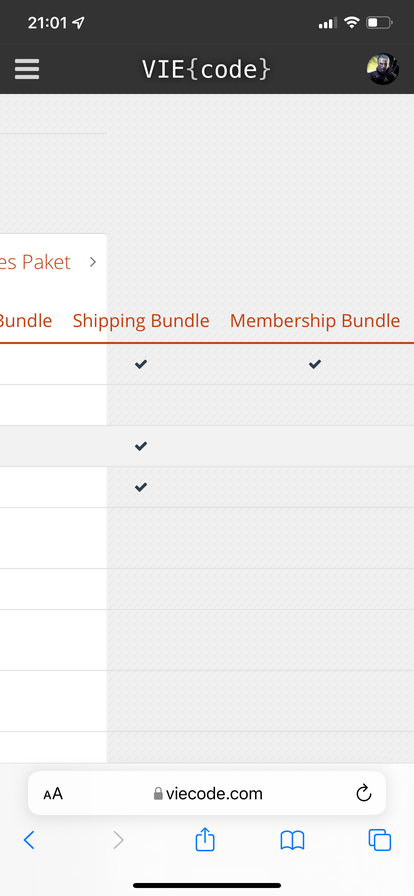The height and width of the screenshot is (896, 414).
Task: Tap the battery status indicator
Action: point(380,23)
